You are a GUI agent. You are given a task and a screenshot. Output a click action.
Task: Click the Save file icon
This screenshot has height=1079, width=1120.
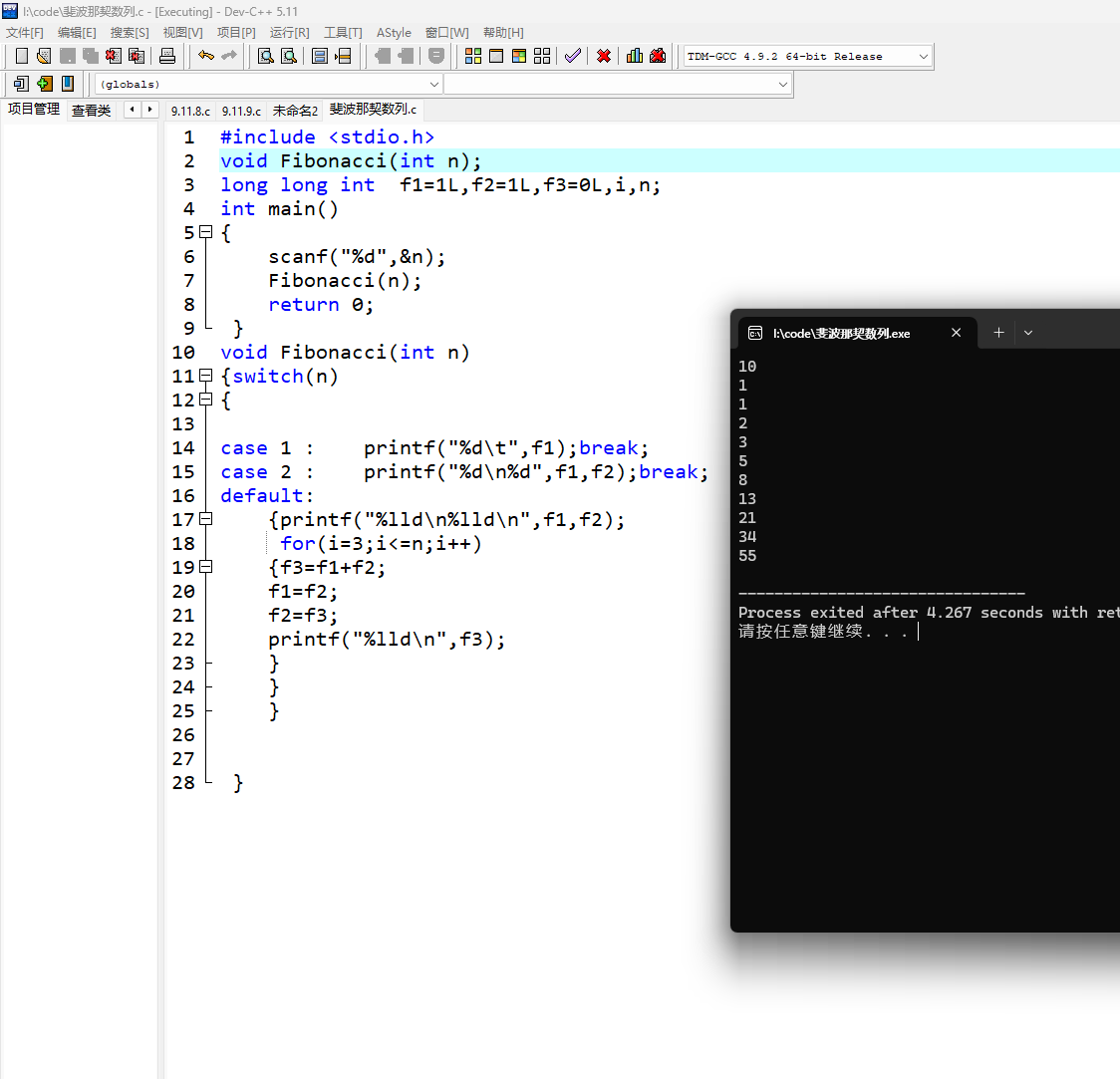67,56
